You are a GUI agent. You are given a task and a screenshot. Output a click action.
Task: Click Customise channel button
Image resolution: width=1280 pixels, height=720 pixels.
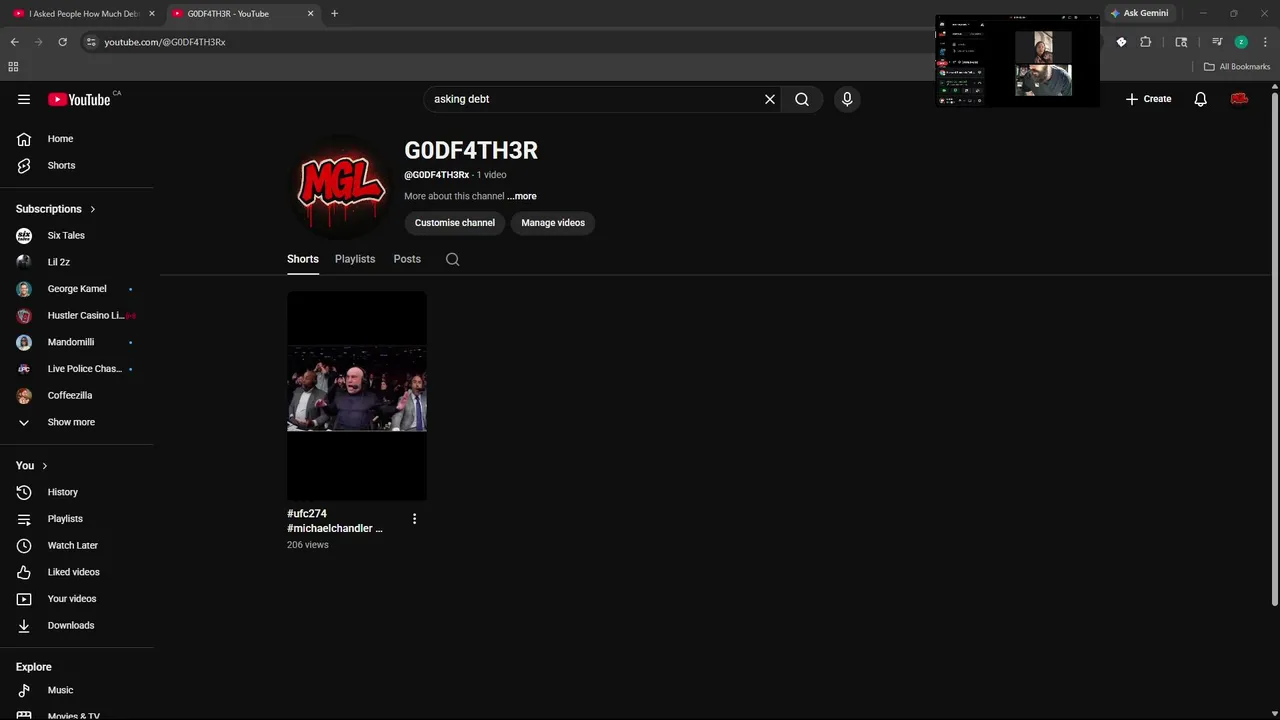455,223
